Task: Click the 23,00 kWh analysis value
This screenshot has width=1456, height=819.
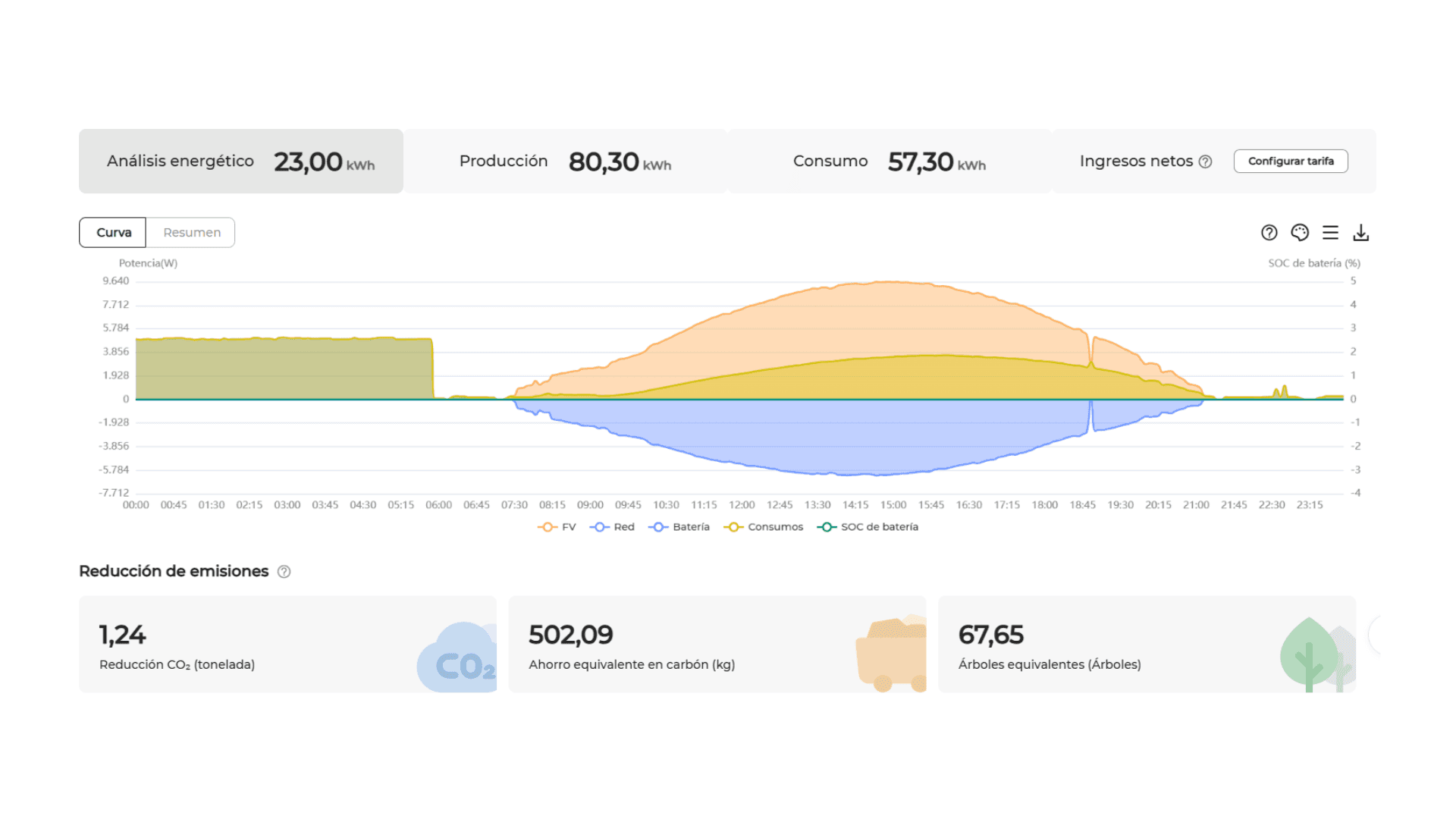Action: (324, 162)
